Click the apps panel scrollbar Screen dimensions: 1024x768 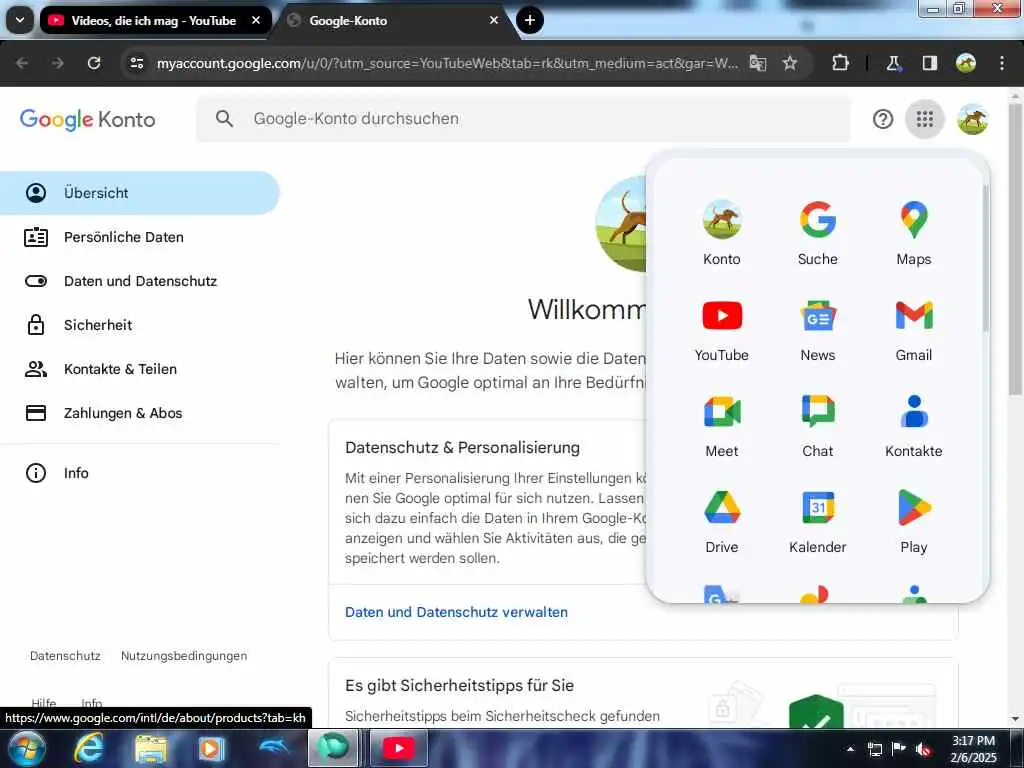[x=985, y=257]
